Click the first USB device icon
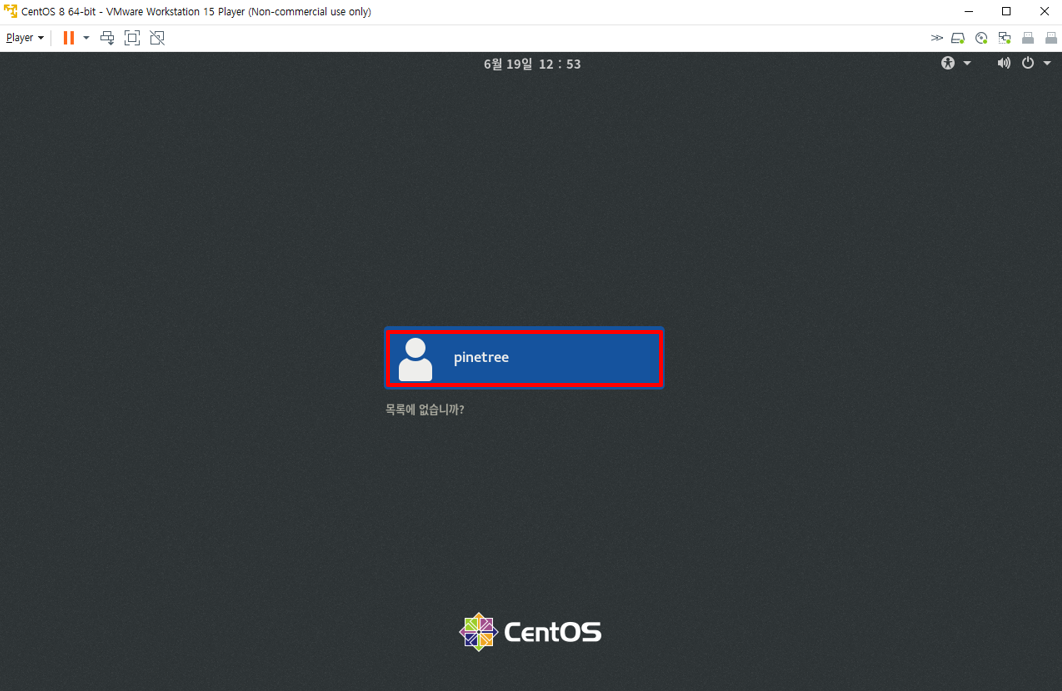This screenshot has width=1062, height=691. [x=1027, y=38]
